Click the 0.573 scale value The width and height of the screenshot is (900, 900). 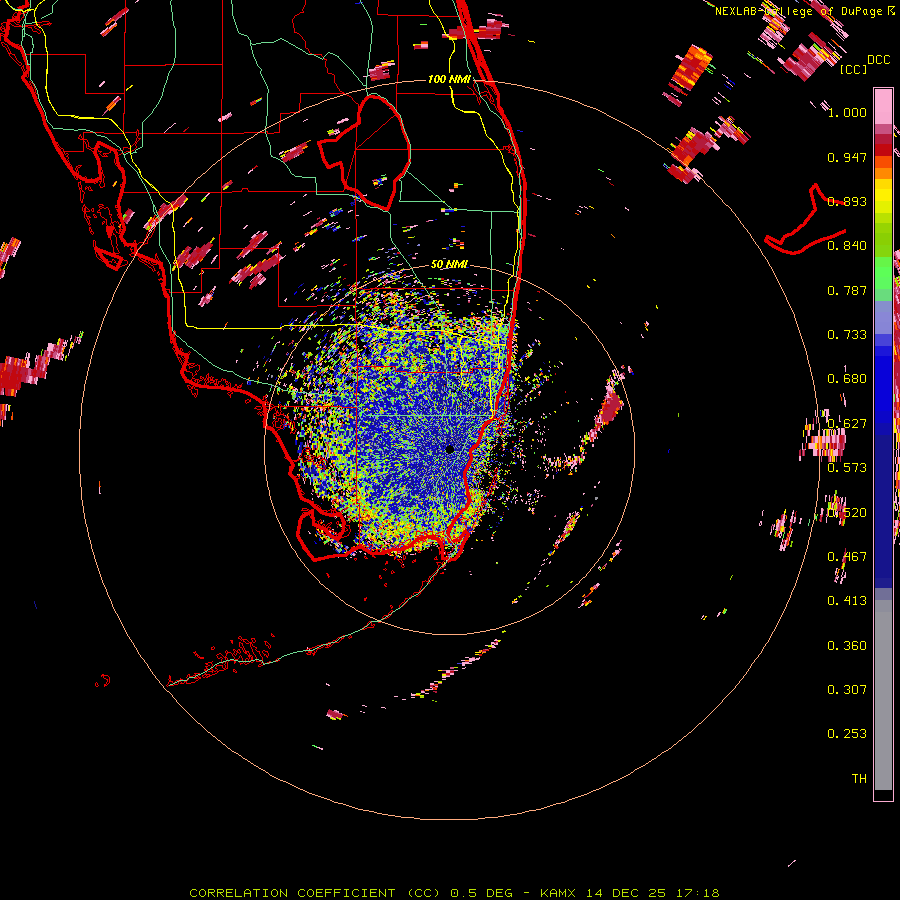(x=847, y=468)
